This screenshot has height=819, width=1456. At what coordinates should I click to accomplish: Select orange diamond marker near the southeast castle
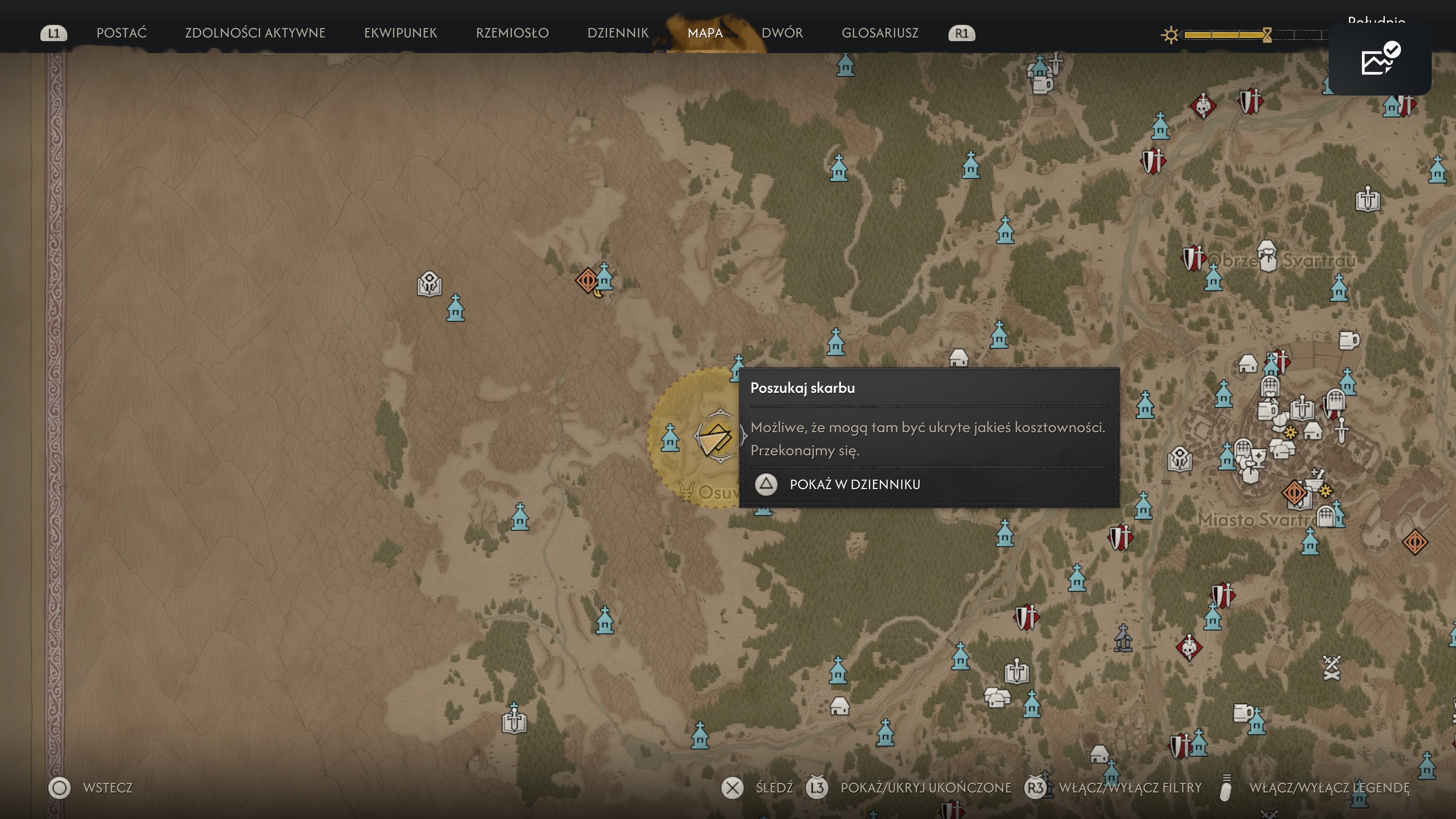(1415, 542)
